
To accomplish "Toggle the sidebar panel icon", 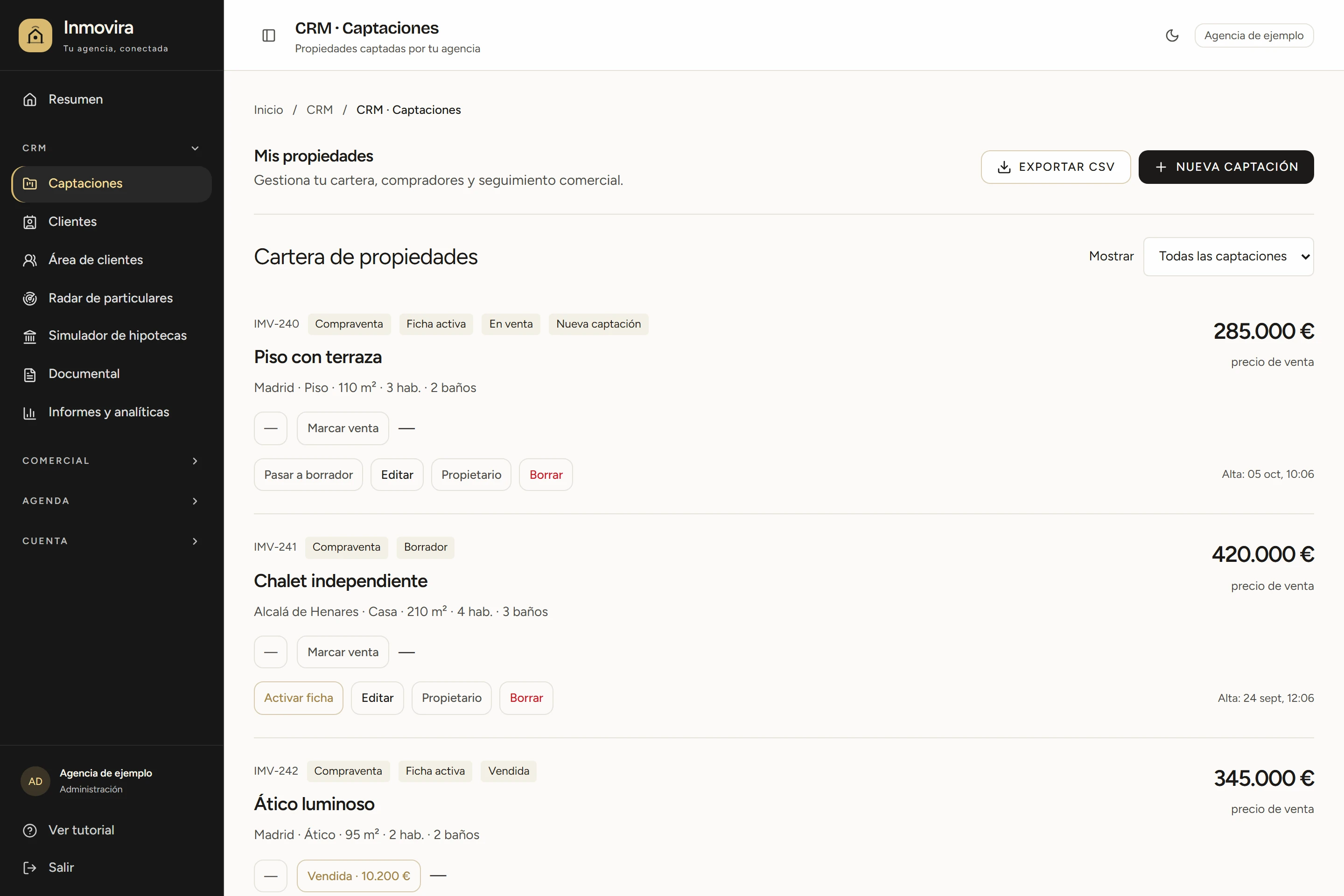I will pyautogui.click(x=269, y=35).
